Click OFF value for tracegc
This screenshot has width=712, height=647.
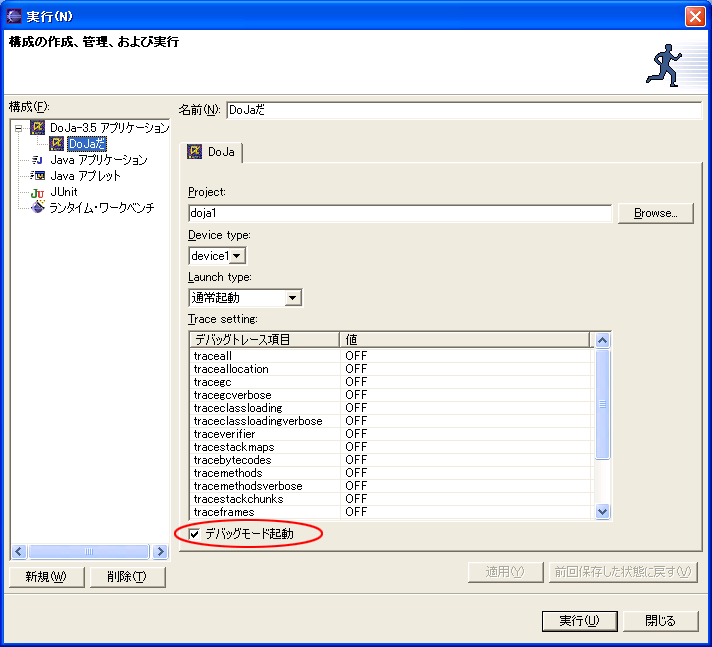(356, 382)
